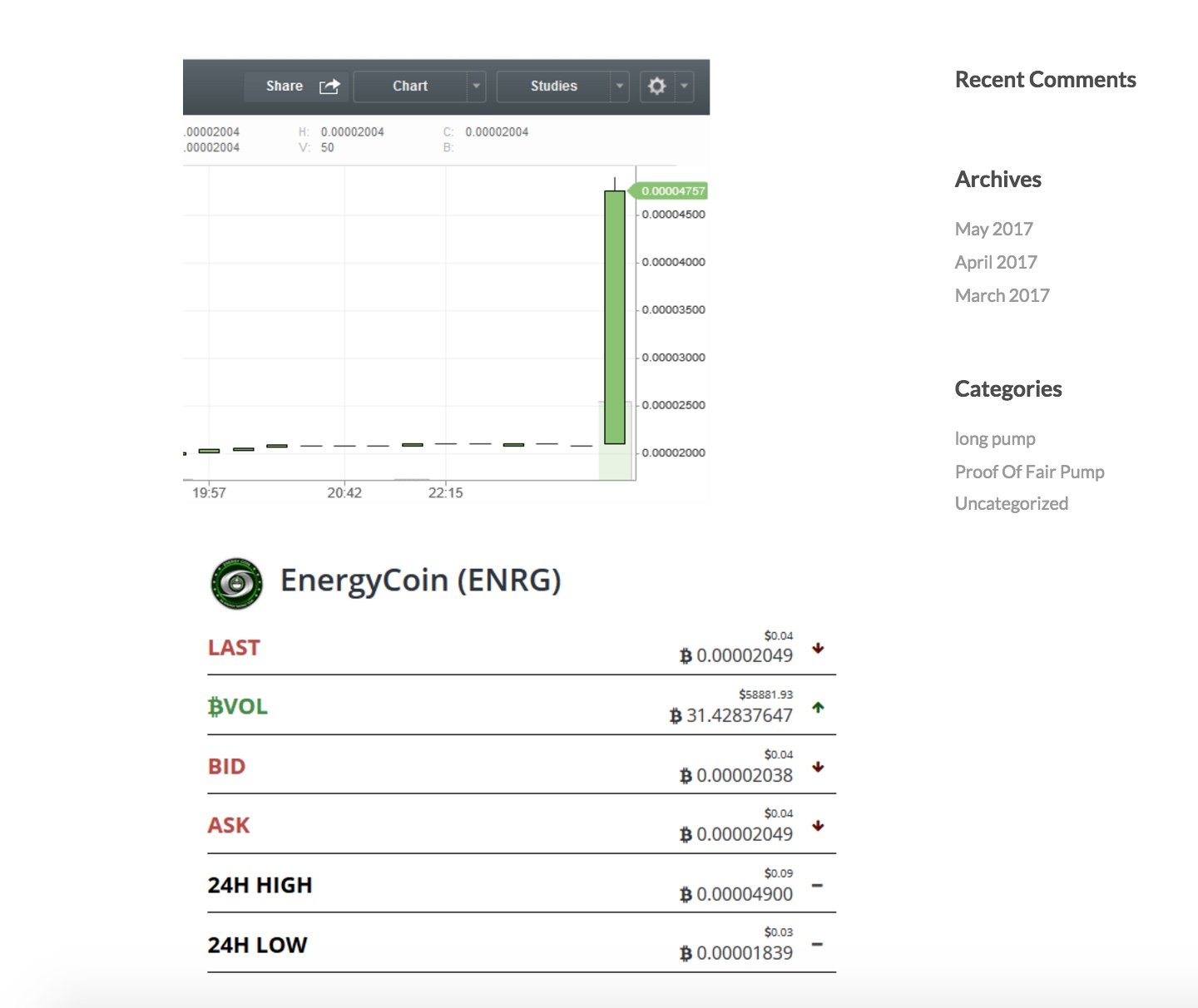The width and height of the screenshot is (1198, 1008).
Task: Open the Chart type button
Action: (x=410, y=86)
